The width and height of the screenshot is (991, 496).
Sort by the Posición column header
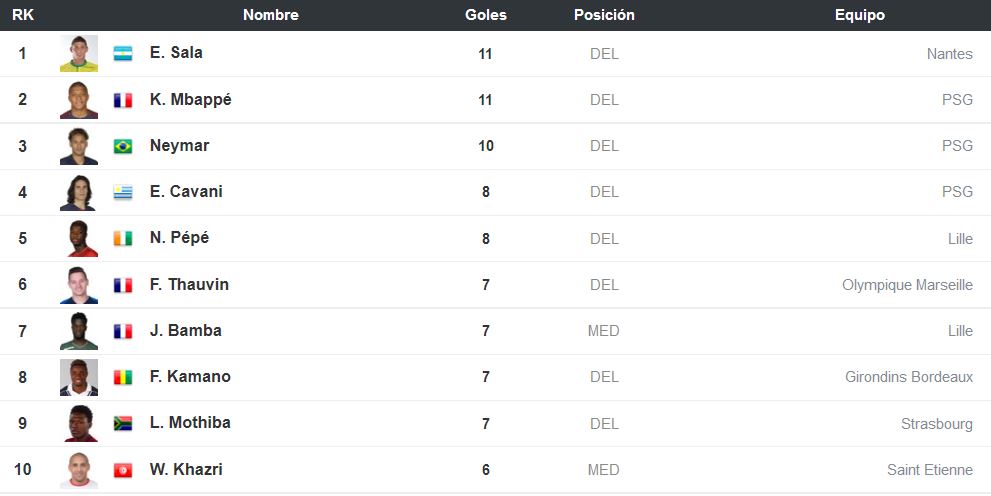coord(604,15)
